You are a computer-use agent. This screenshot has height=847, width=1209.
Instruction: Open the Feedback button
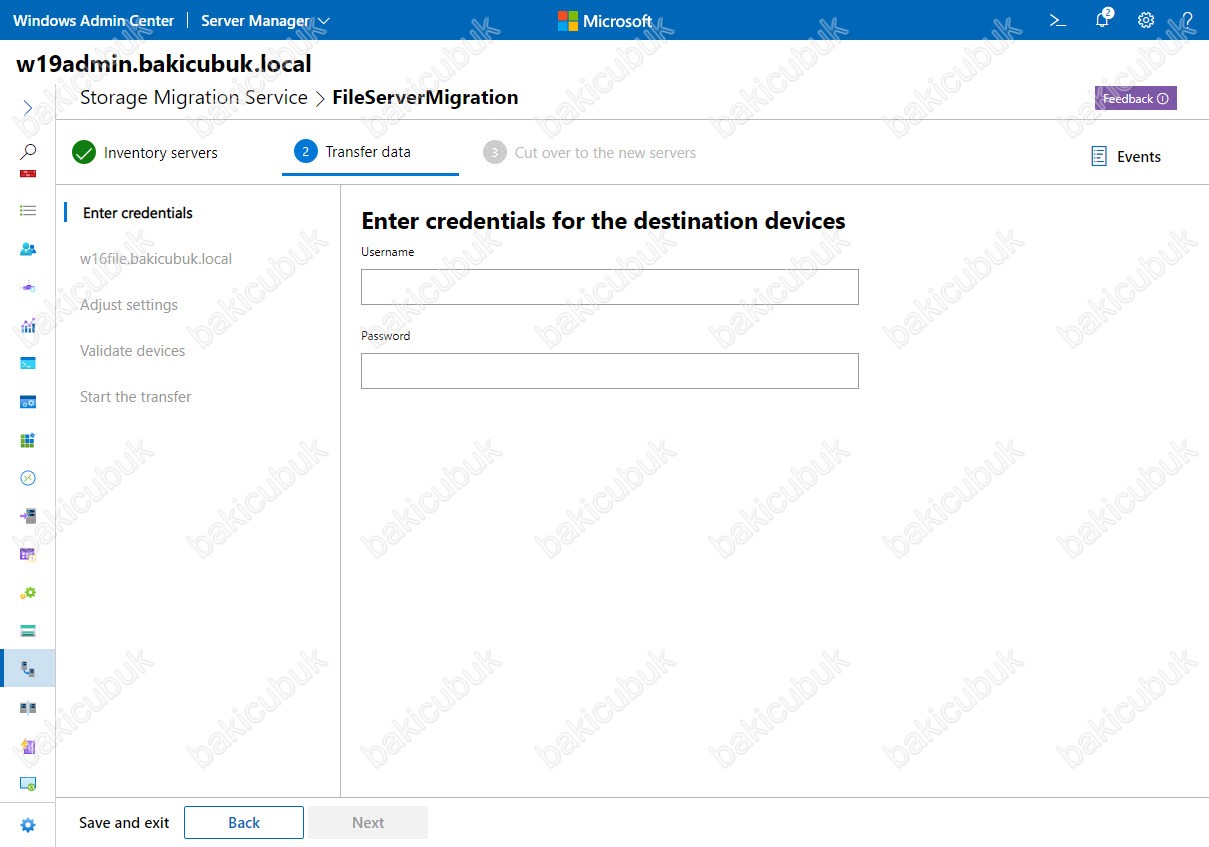coord(1135,99)
